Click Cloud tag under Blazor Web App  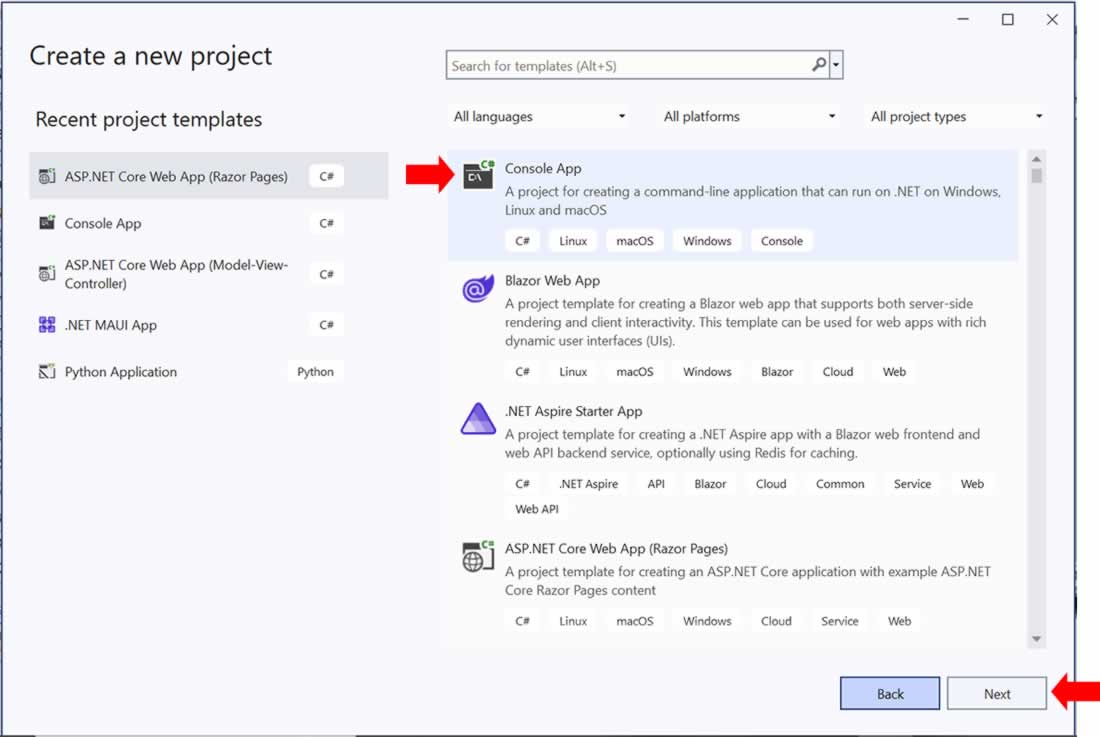[x=838, y=372]
